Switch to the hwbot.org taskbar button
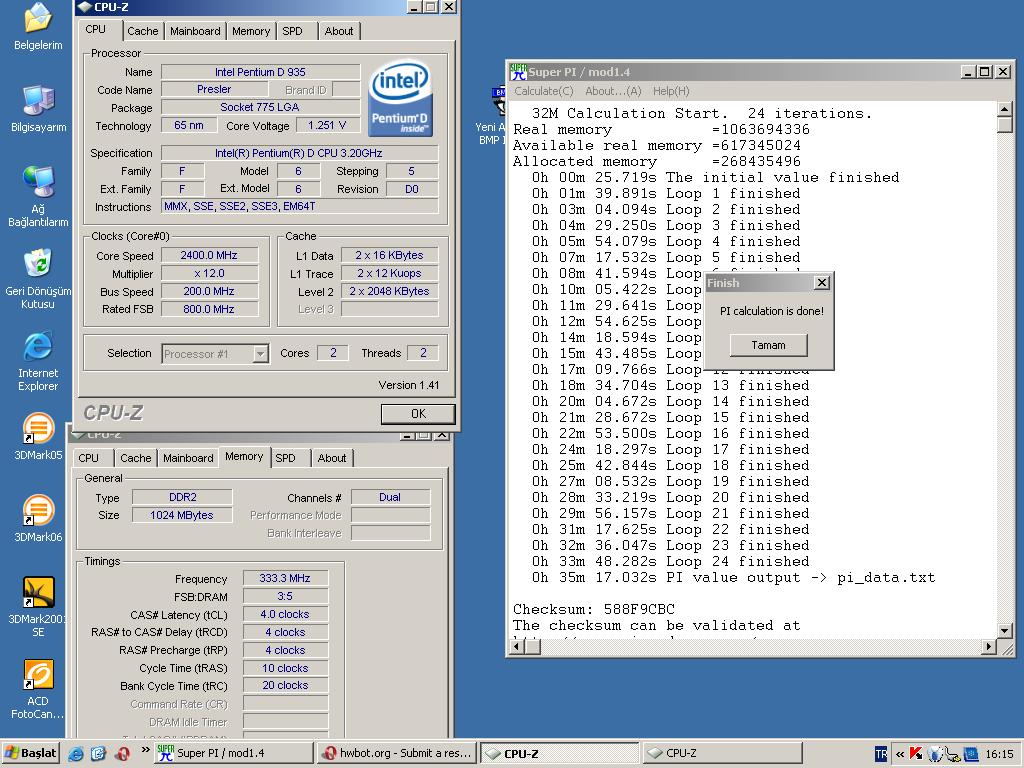This screenshot has height=768, width=1024. (x=397, y=753)
